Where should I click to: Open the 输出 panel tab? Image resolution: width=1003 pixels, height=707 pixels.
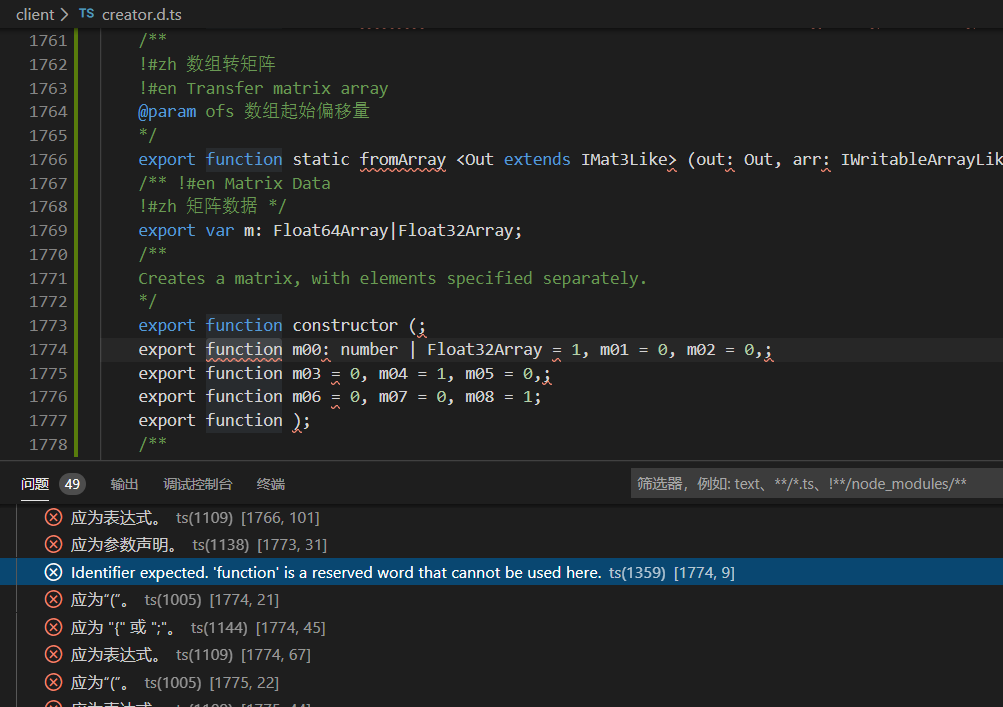click(x=125, y=484)
